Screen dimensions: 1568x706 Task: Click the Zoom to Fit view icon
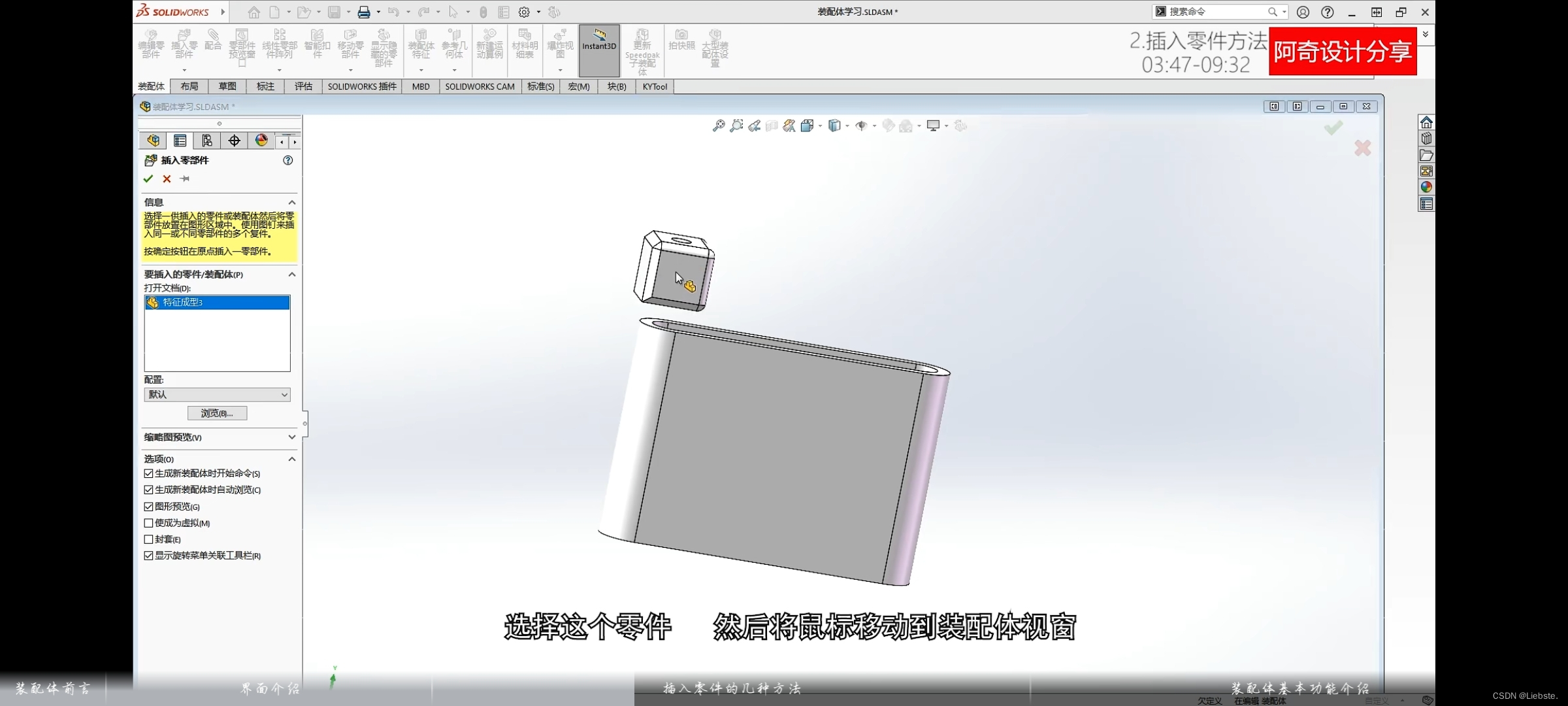click(x=718, y=126)
